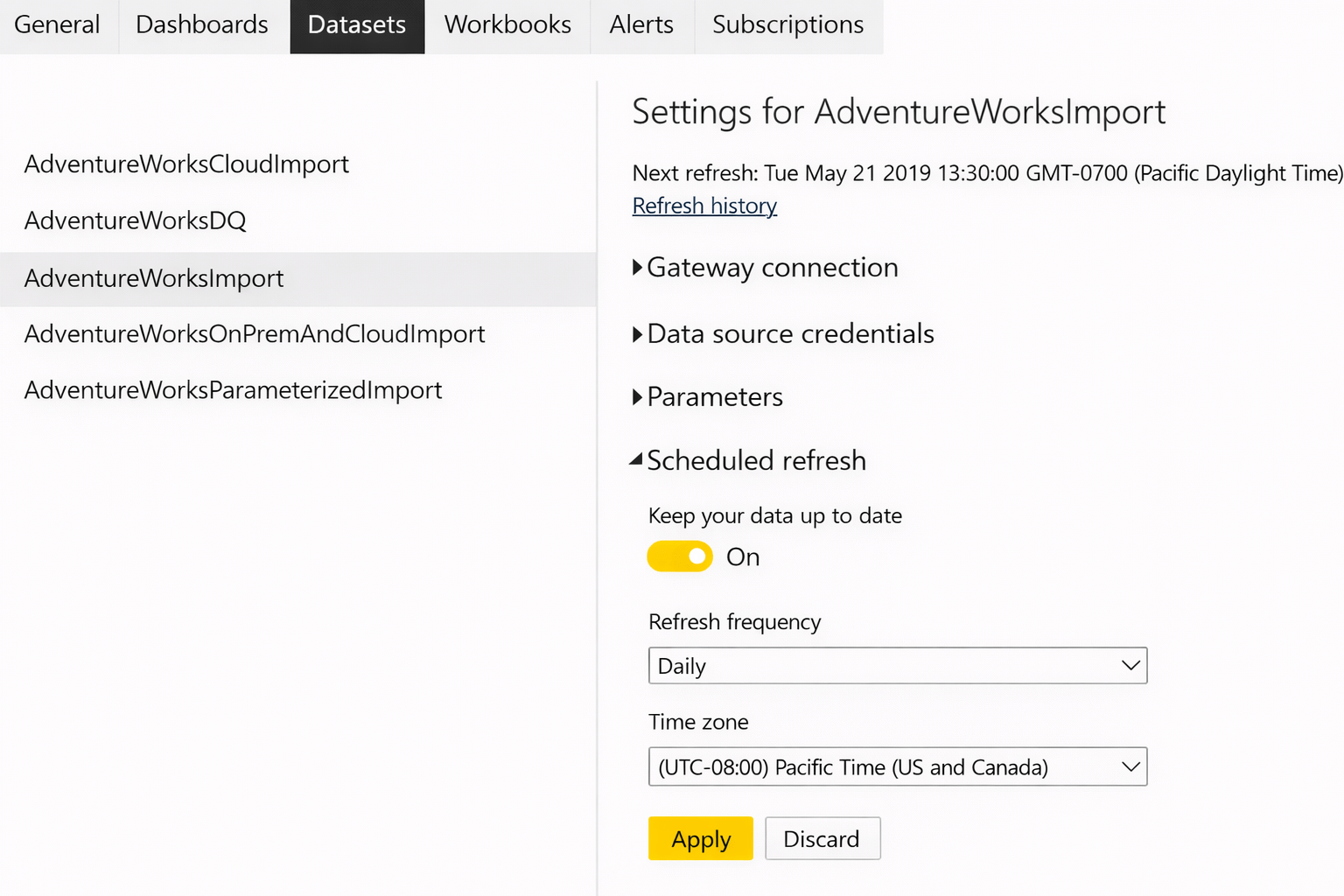This screenshot has height=896, width=1344.
Task: Select AdventureWorksCloudImport dataset
Action: click(186, 164)
